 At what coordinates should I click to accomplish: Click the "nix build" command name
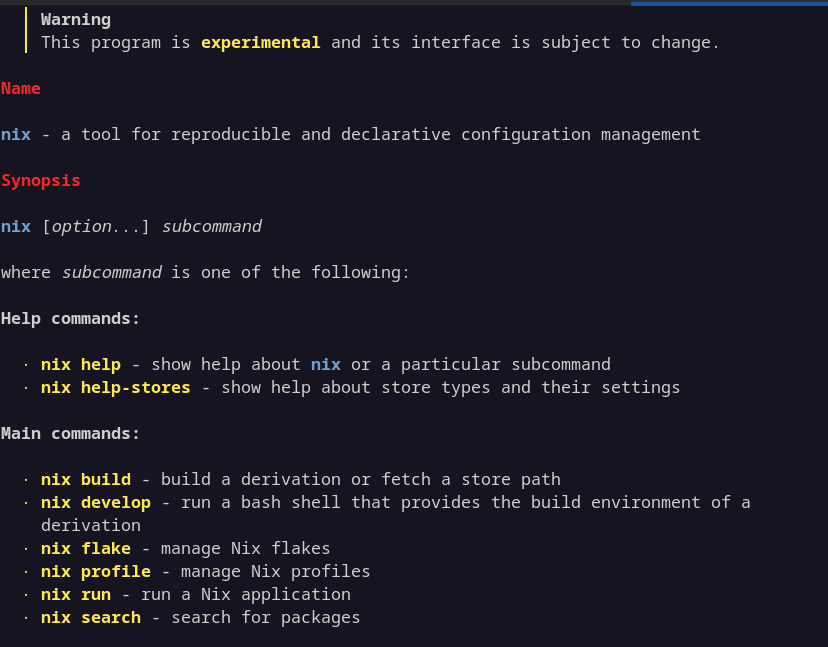pos(85,480)
